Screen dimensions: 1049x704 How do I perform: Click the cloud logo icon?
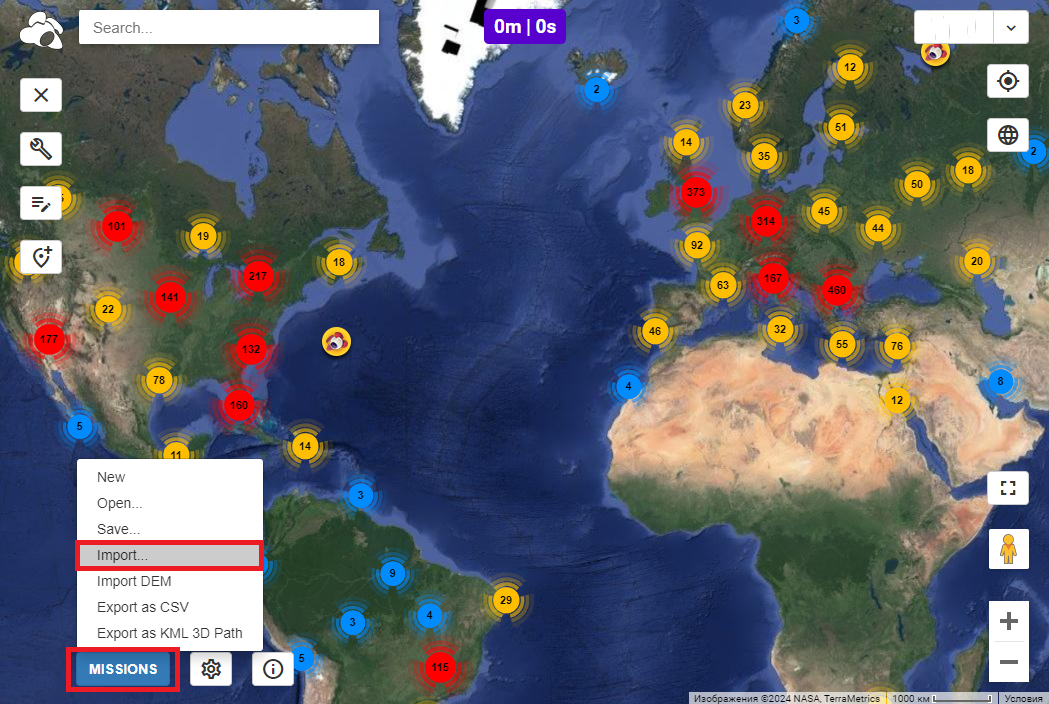[41, 30]
